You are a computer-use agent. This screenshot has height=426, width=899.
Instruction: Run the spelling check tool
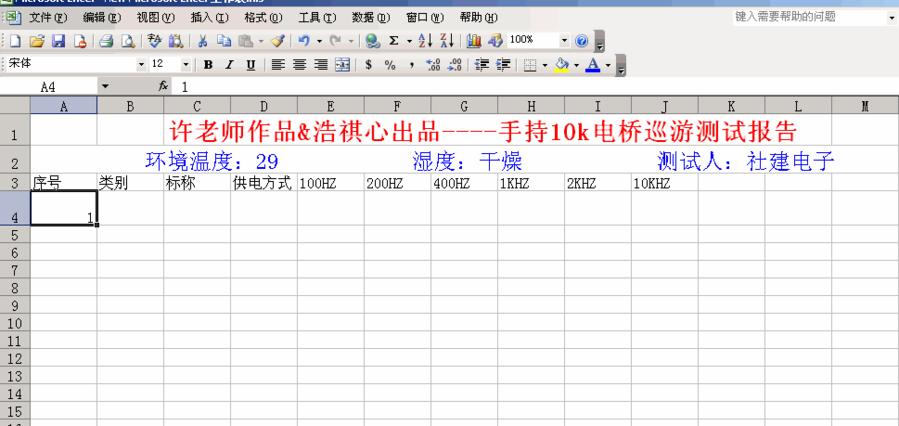coord(154,41)
